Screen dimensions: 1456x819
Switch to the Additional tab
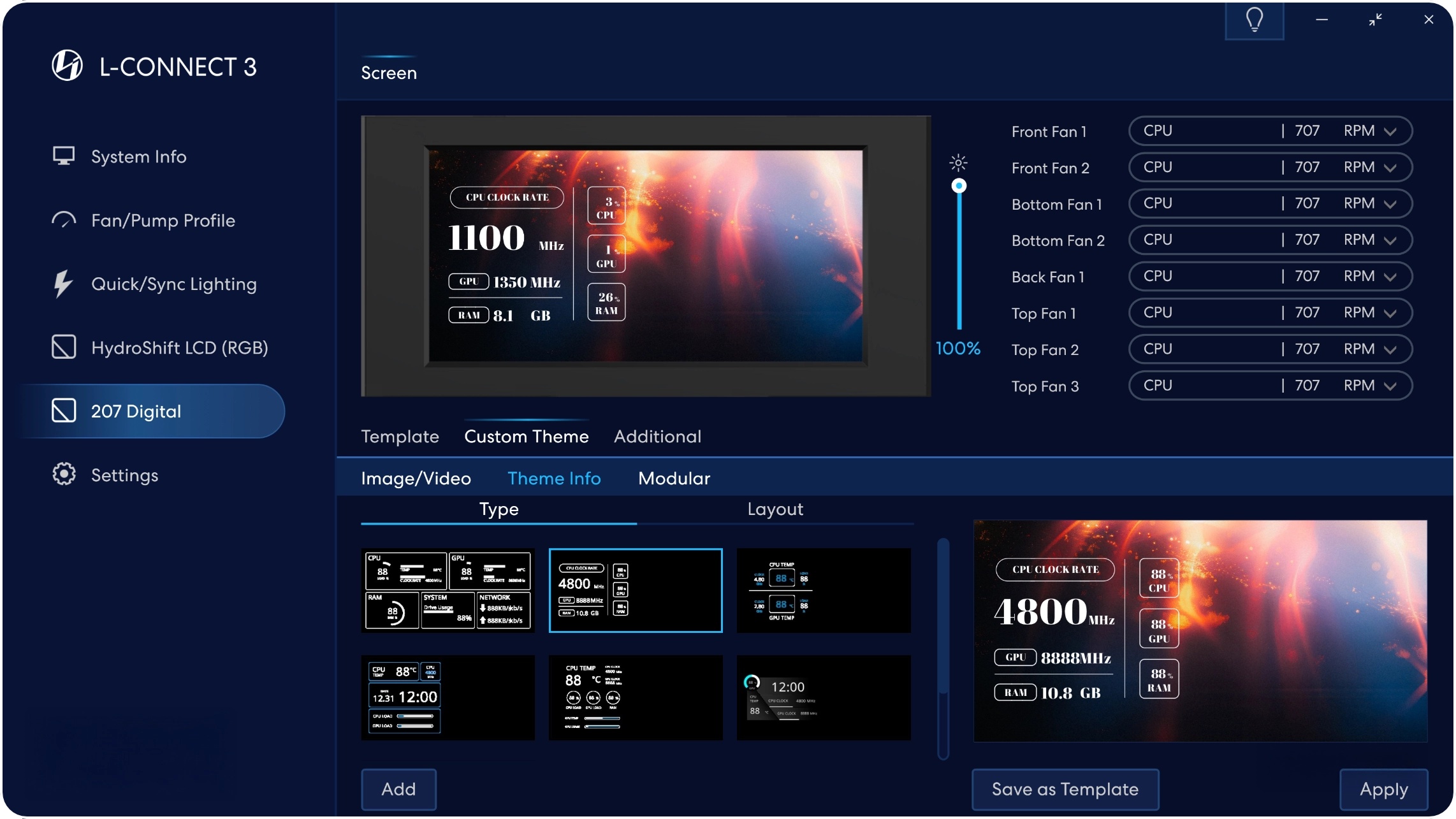[657, 437]
